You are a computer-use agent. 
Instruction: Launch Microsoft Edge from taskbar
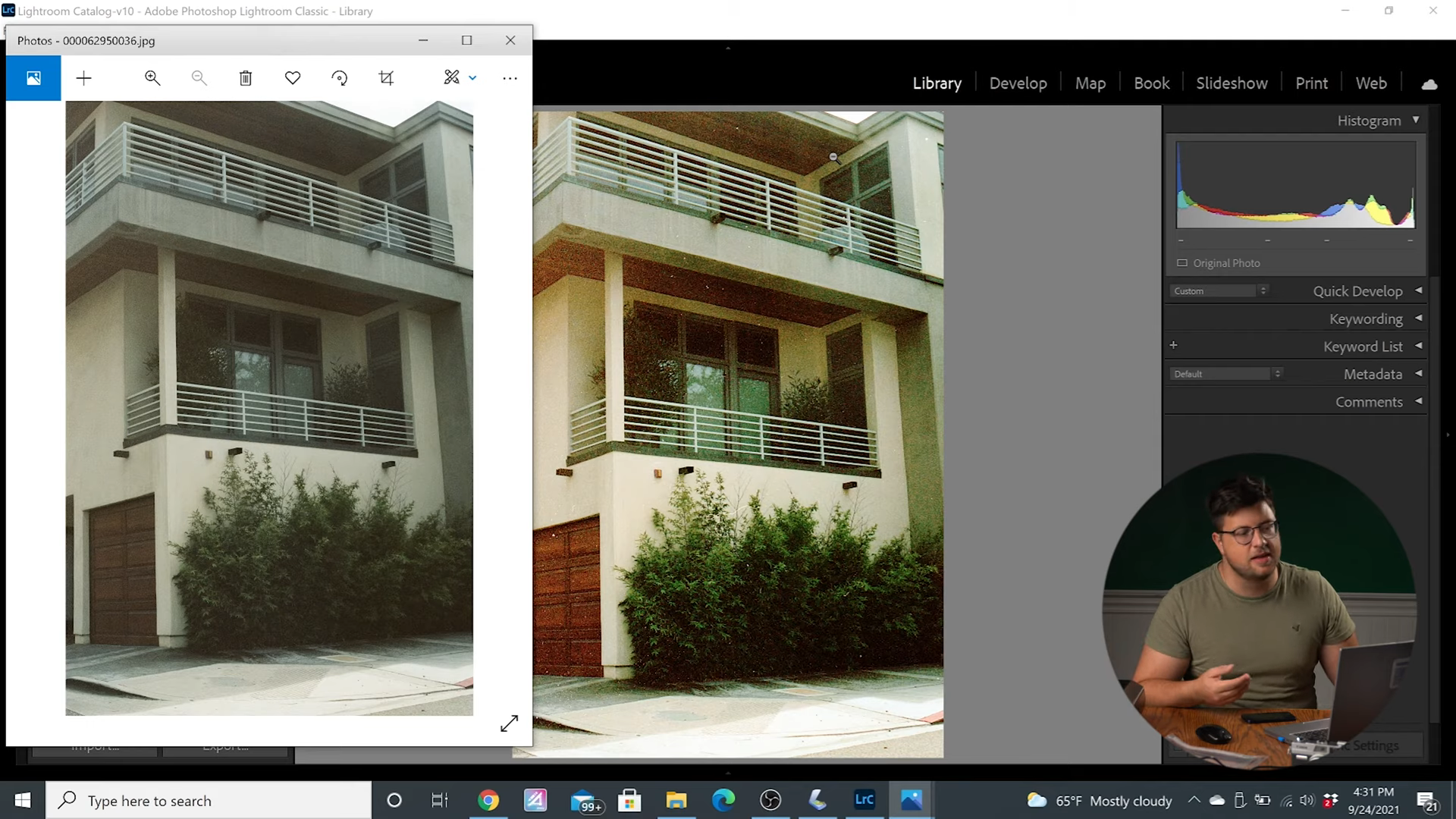click(723, 800)
